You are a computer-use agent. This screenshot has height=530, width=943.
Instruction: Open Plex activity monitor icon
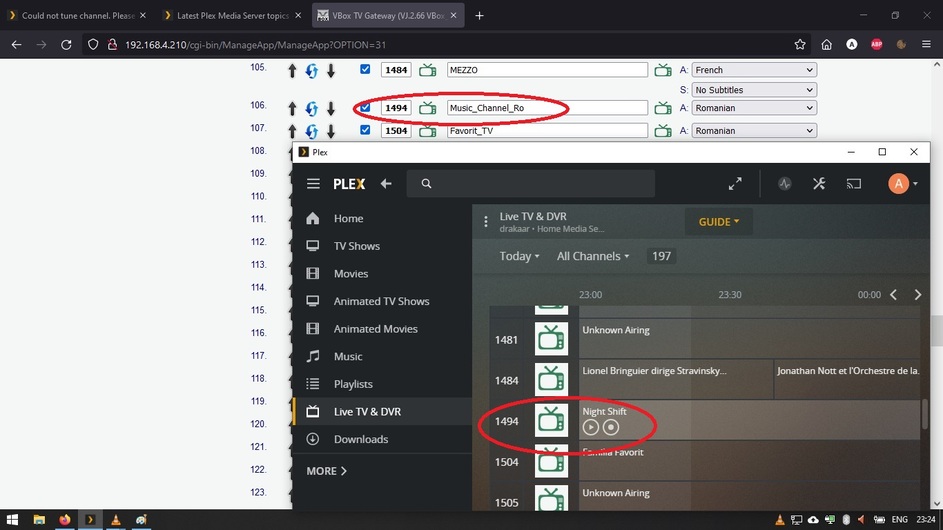(x=784, y=183)
